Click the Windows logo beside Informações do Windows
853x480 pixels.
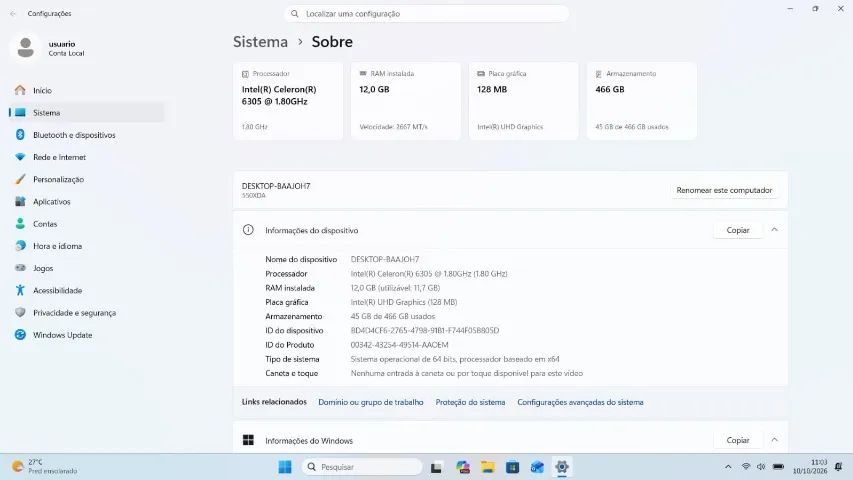[x=248, y=440]
